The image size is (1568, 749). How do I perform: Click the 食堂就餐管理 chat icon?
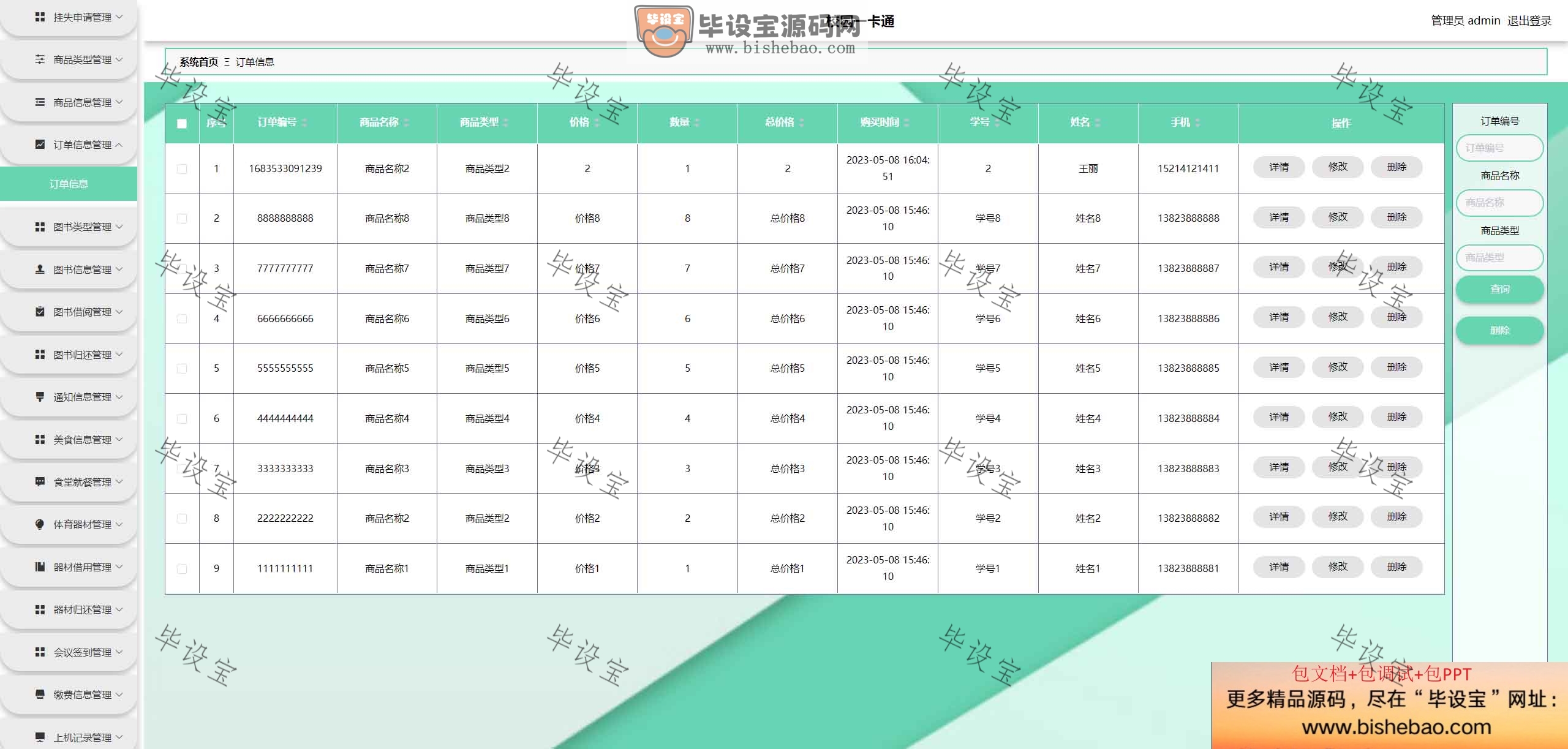[x=40, y=482]
